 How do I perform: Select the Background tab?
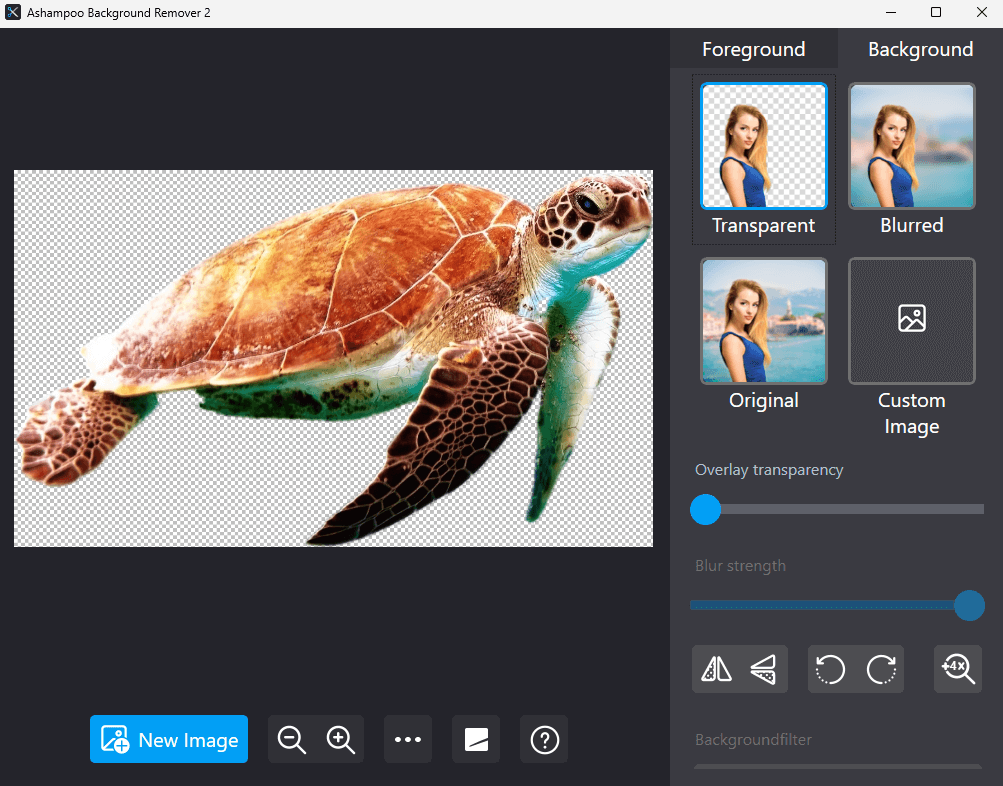920,49
